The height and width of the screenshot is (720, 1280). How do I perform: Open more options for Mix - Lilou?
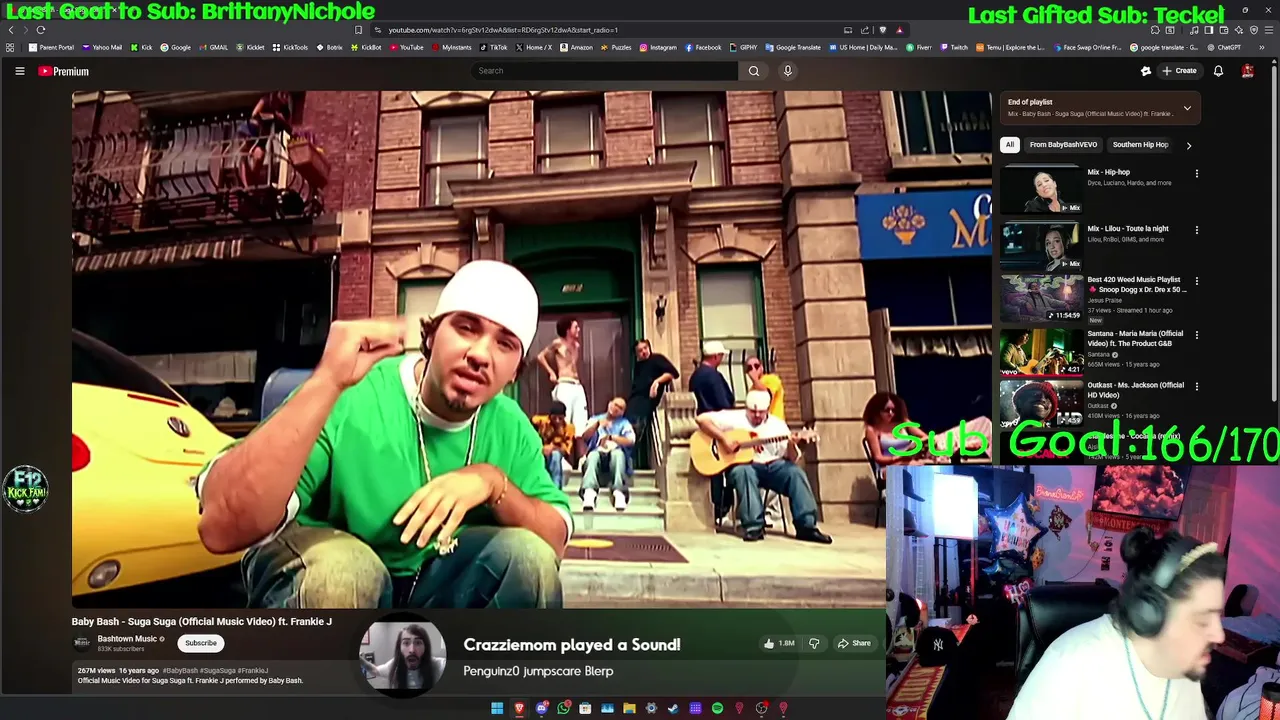click(x=1196, y=230)
